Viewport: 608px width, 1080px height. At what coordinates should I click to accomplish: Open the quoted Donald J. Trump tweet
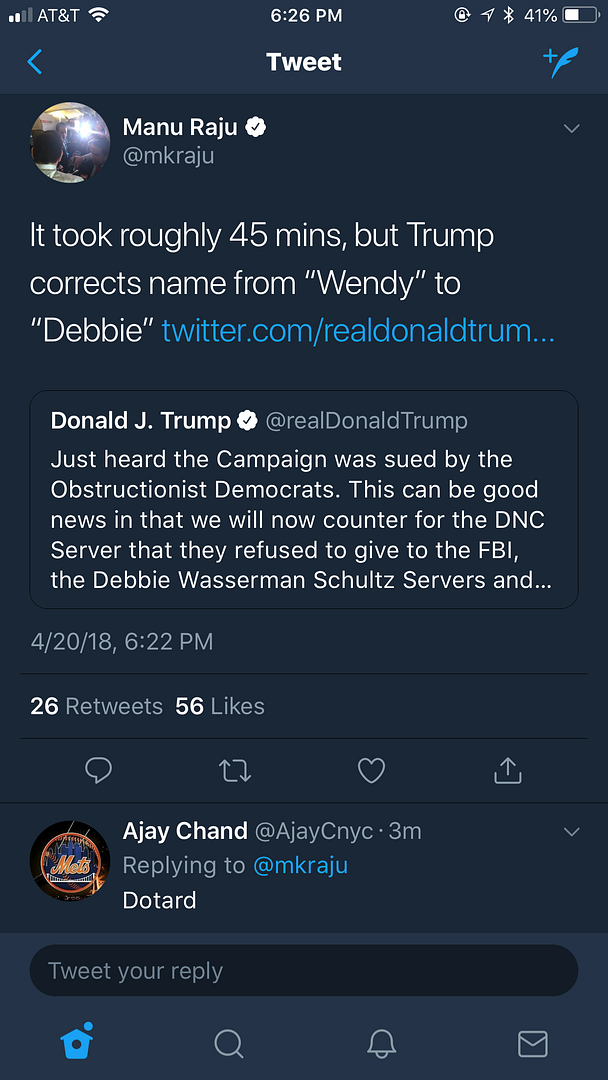pyautogui.click(x=304, y=499)
